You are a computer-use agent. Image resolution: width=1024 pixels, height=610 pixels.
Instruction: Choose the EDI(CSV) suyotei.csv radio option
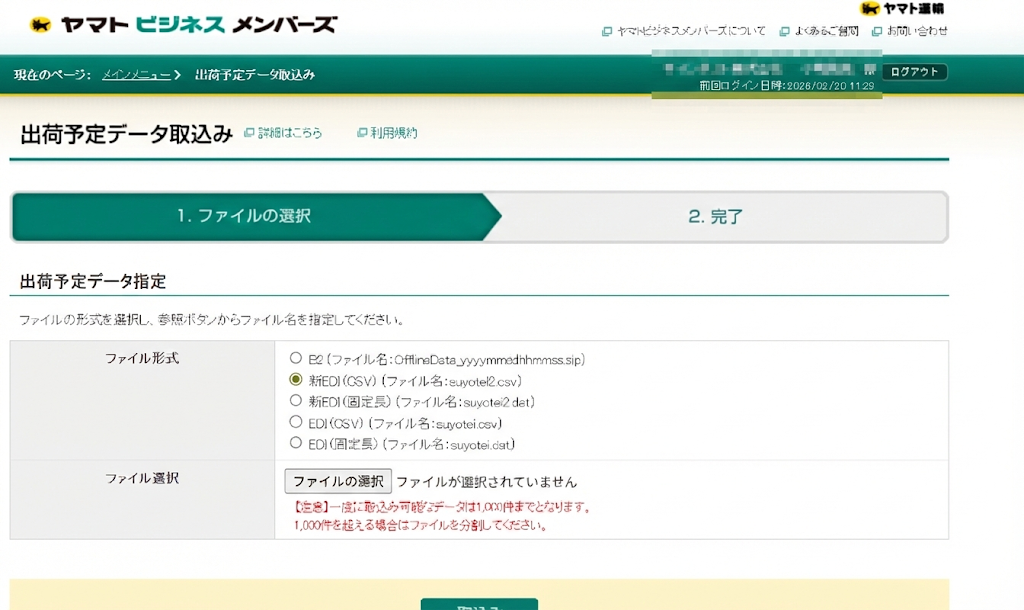[x=295, y=422]
